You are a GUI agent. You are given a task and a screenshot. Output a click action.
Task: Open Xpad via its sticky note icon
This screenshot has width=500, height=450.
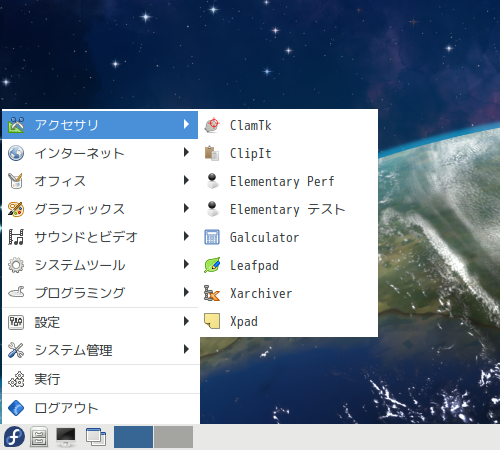coord(212,321)
